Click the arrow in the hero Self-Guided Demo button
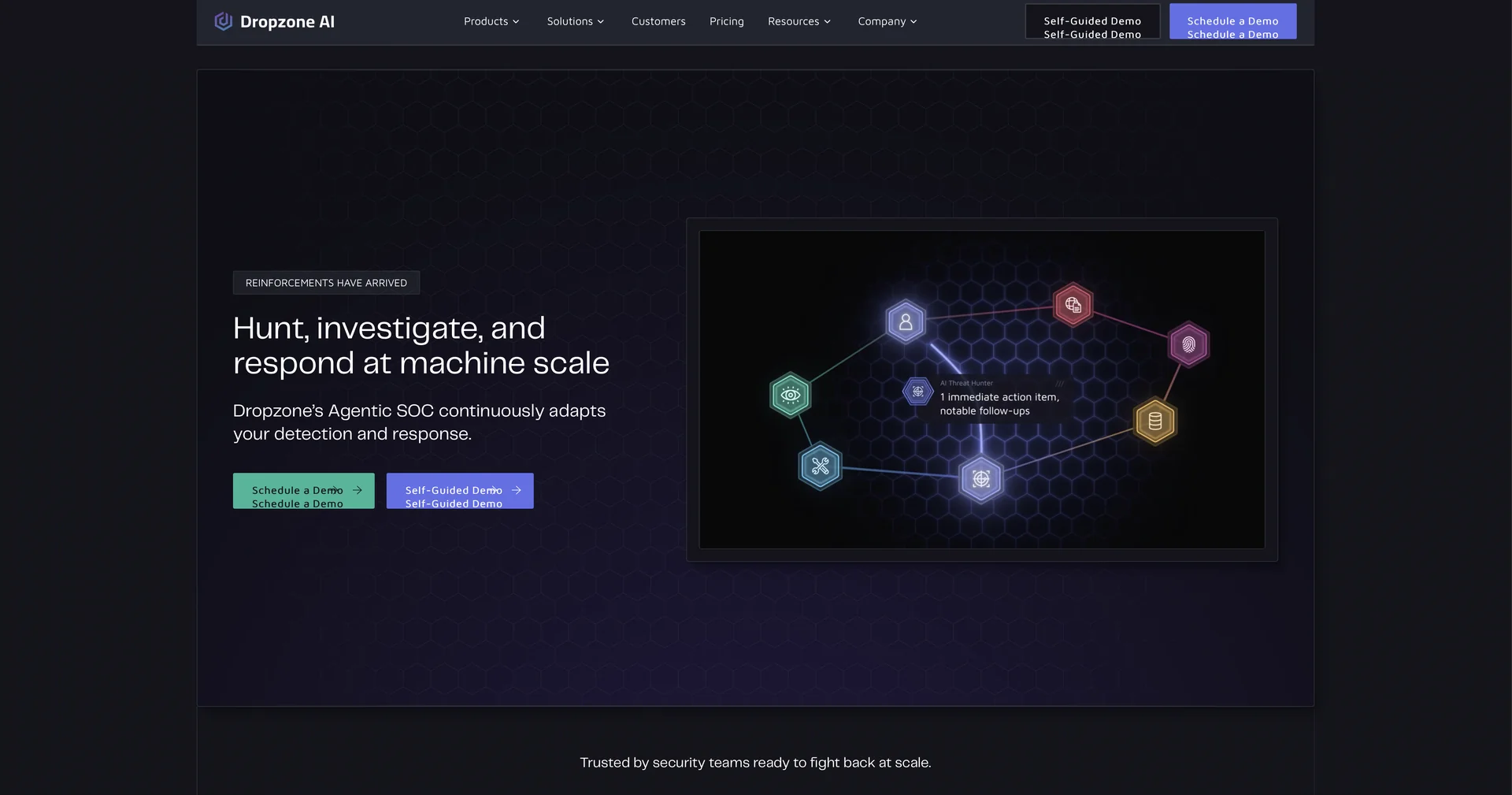This screenshot has height=795, width=1512. pos(517,490)
